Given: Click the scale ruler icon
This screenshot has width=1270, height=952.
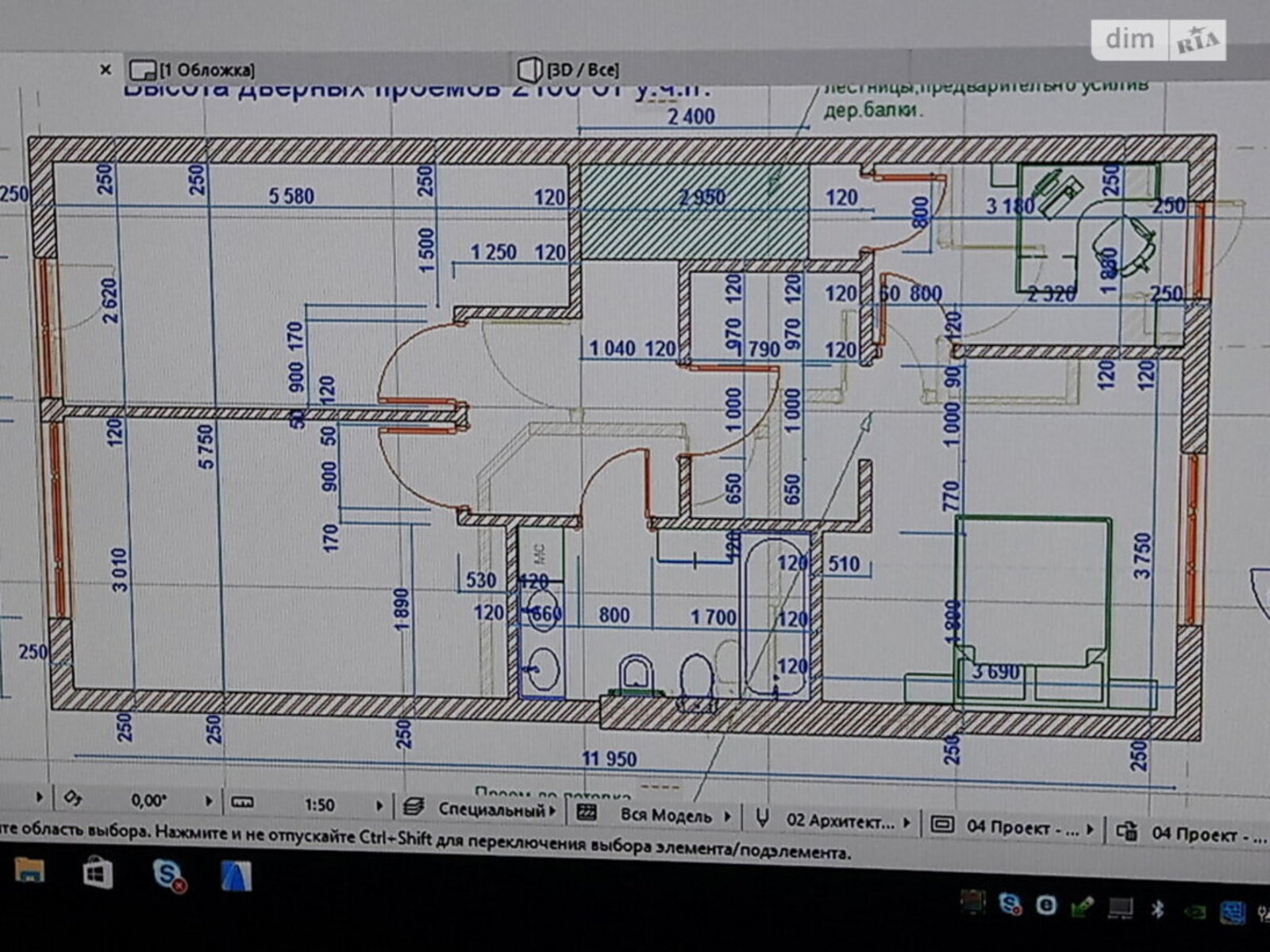Looking at the screenshot, I should click(242, 803).
